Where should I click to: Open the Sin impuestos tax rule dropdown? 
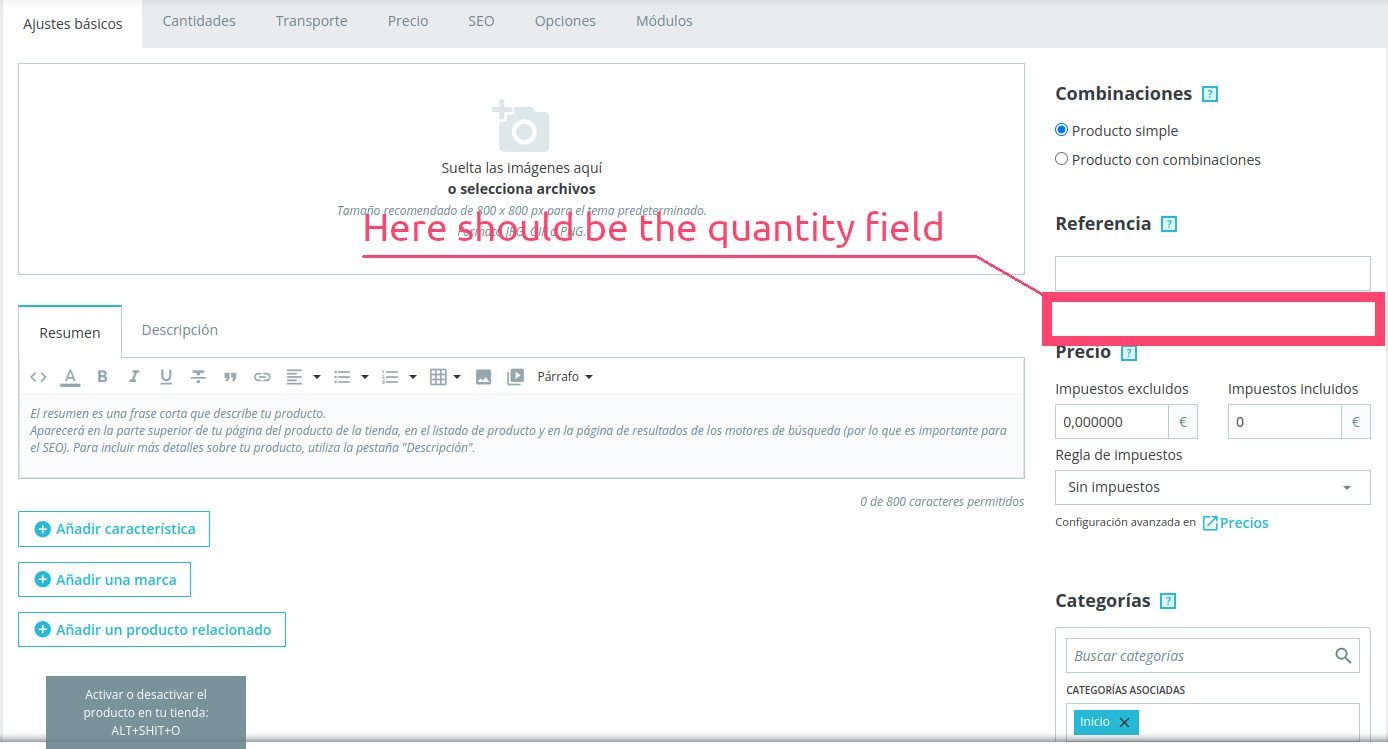click(x=1212, y=487)
